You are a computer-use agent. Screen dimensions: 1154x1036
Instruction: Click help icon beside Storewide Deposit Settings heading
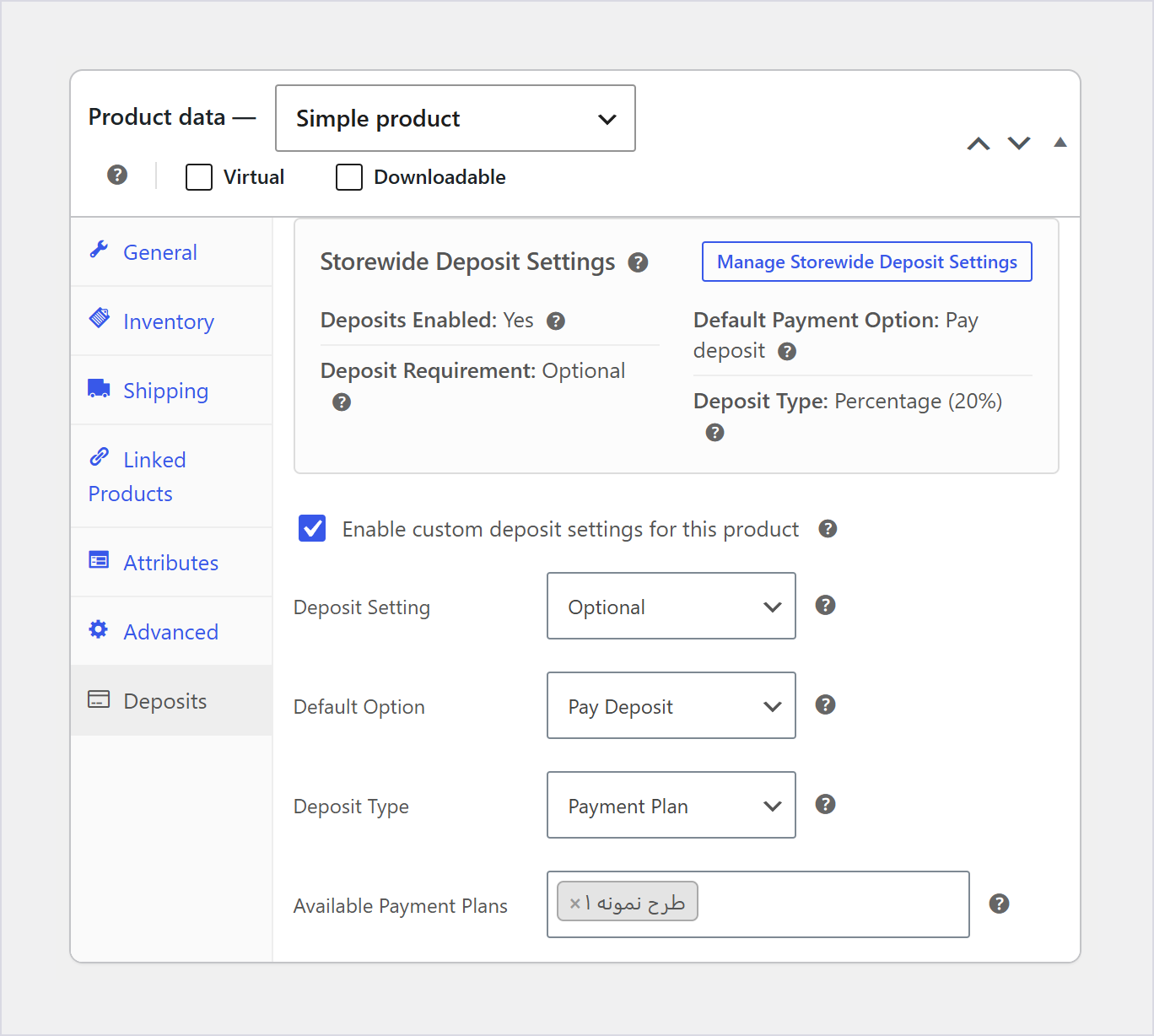(638, 262)
